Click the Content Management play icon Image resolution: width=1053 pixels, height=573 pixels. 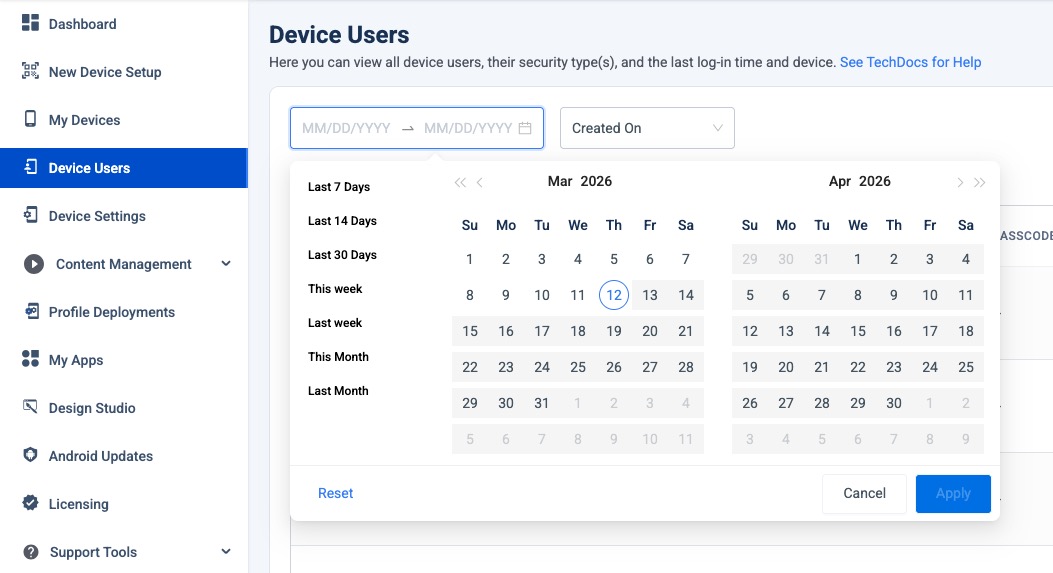(34, 264)
